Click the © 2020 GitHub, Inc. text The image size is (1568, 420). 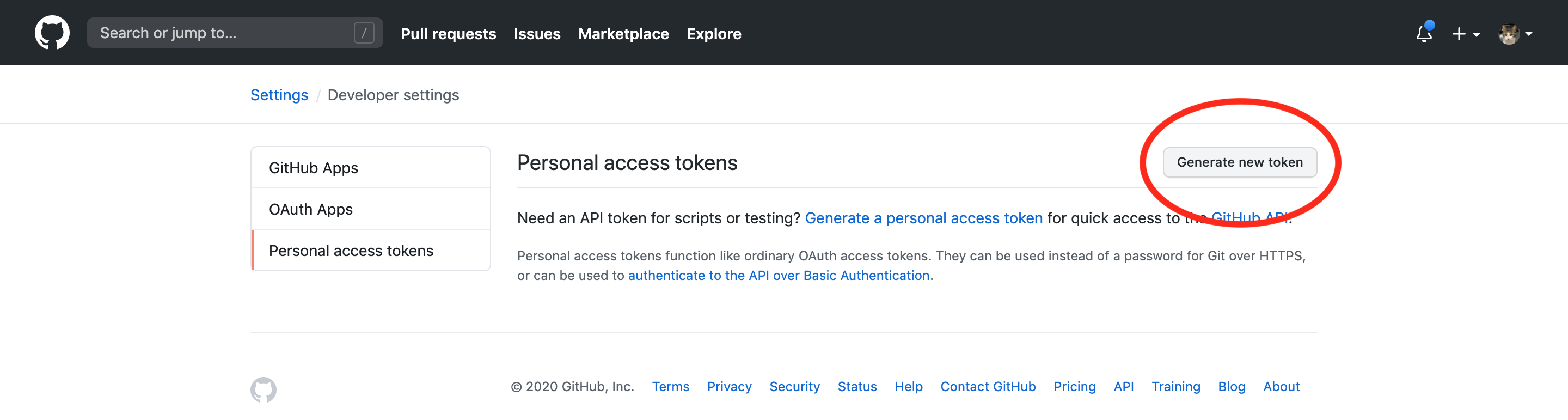pos(572,387)
